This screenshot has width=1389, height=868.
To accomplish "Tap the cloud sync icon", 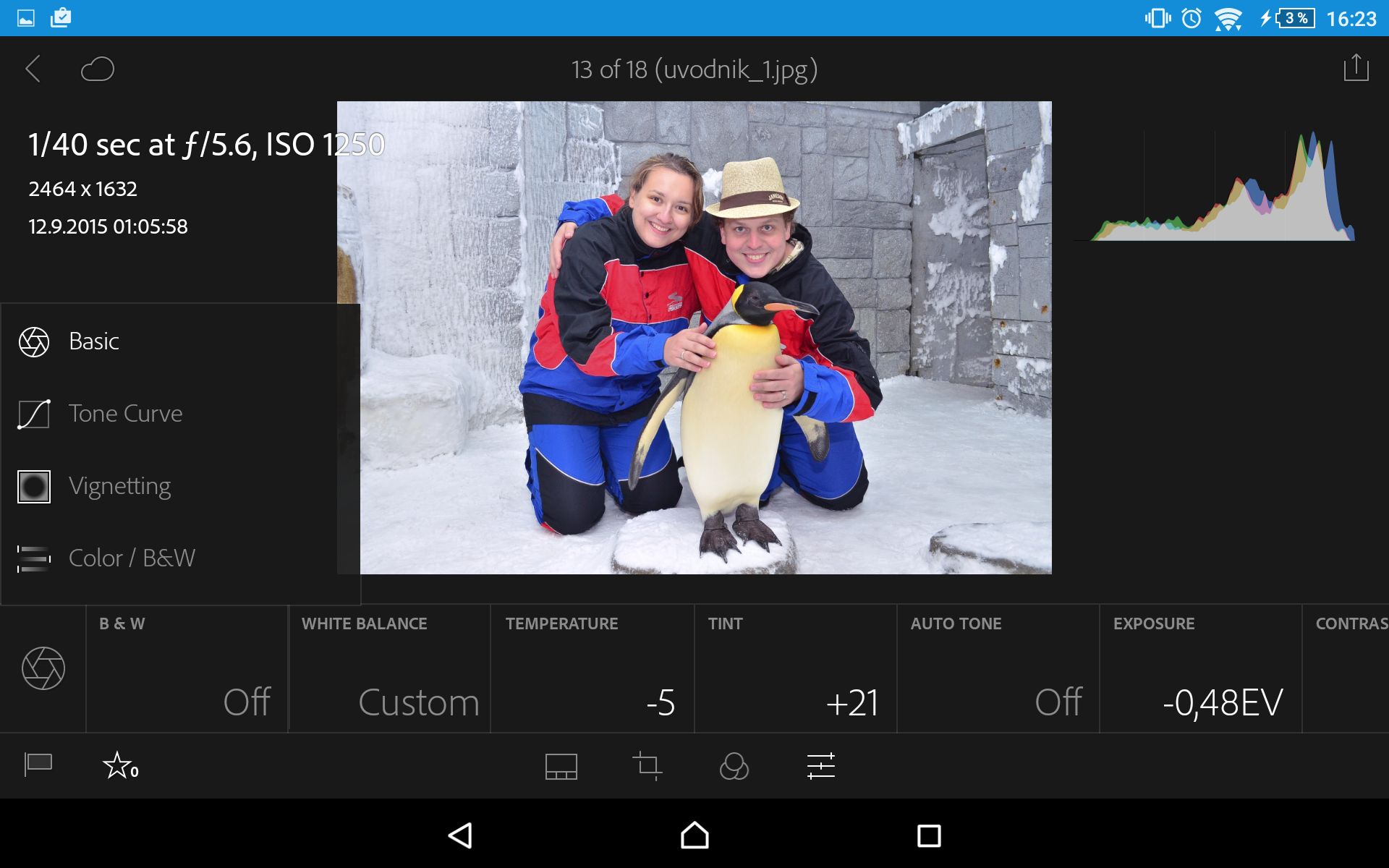I will tap(98, 69).
